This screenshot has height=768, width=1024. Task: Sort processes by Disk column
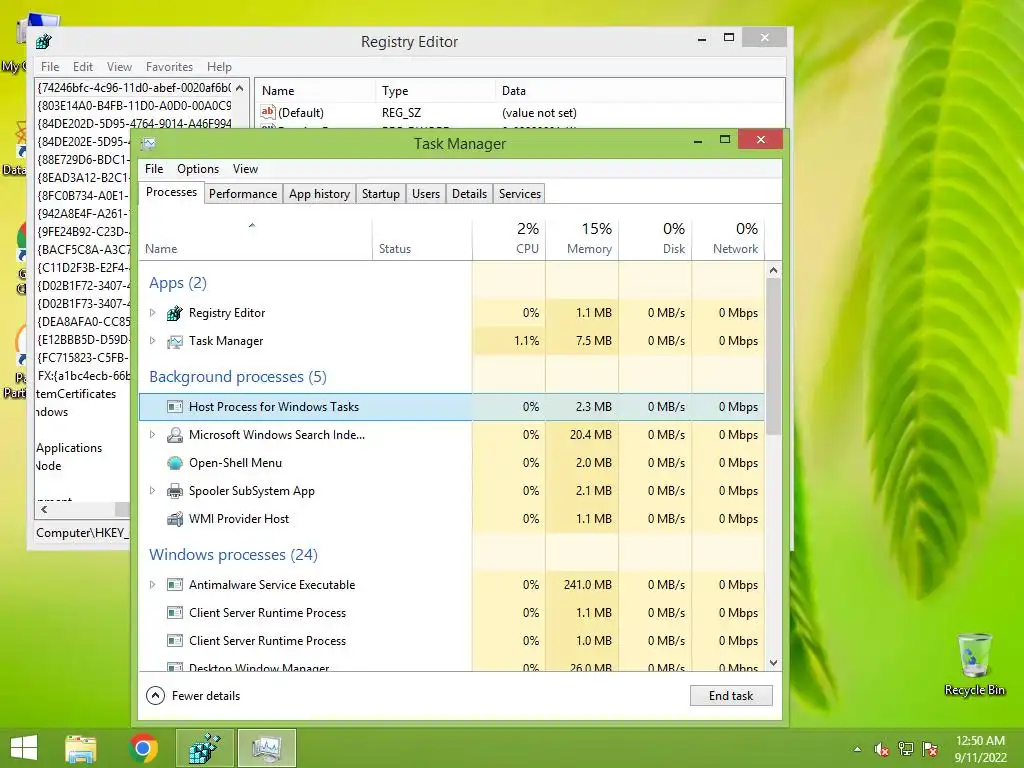[x=655, y=239]
